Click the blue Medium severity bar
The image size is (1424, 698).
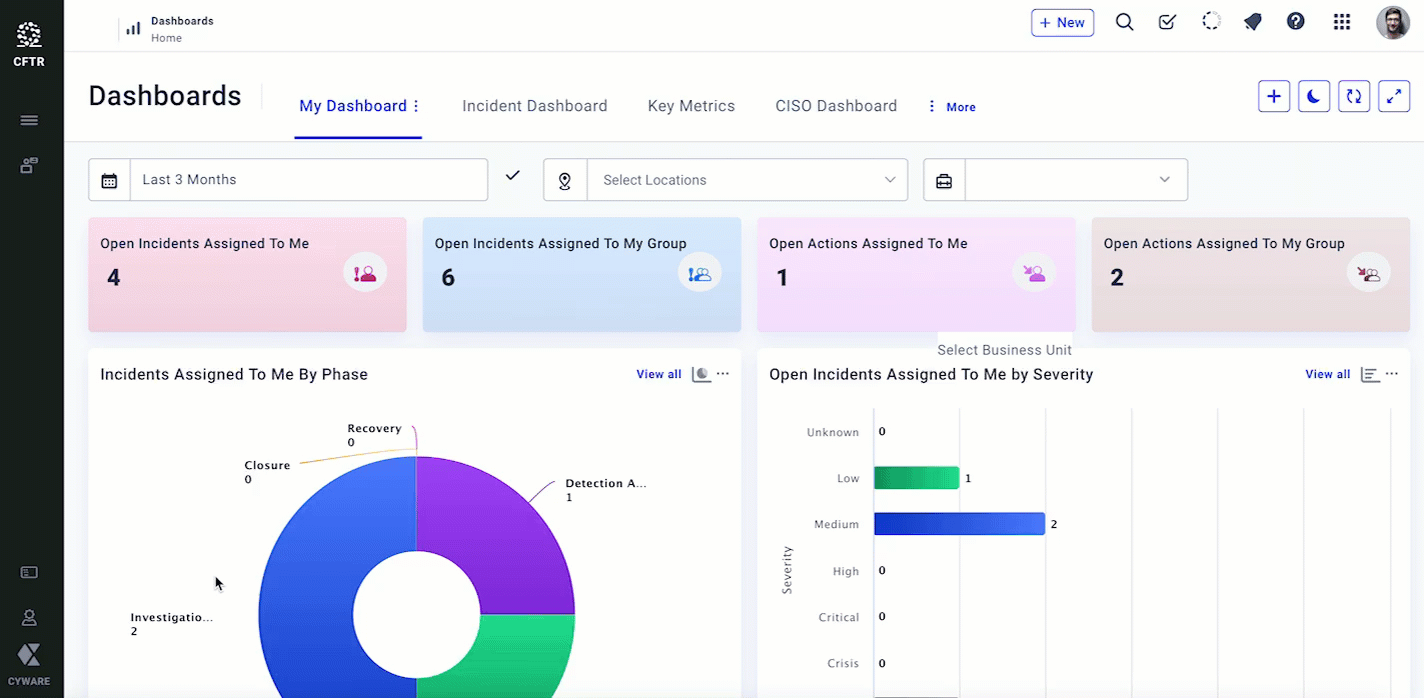[958, 524]
